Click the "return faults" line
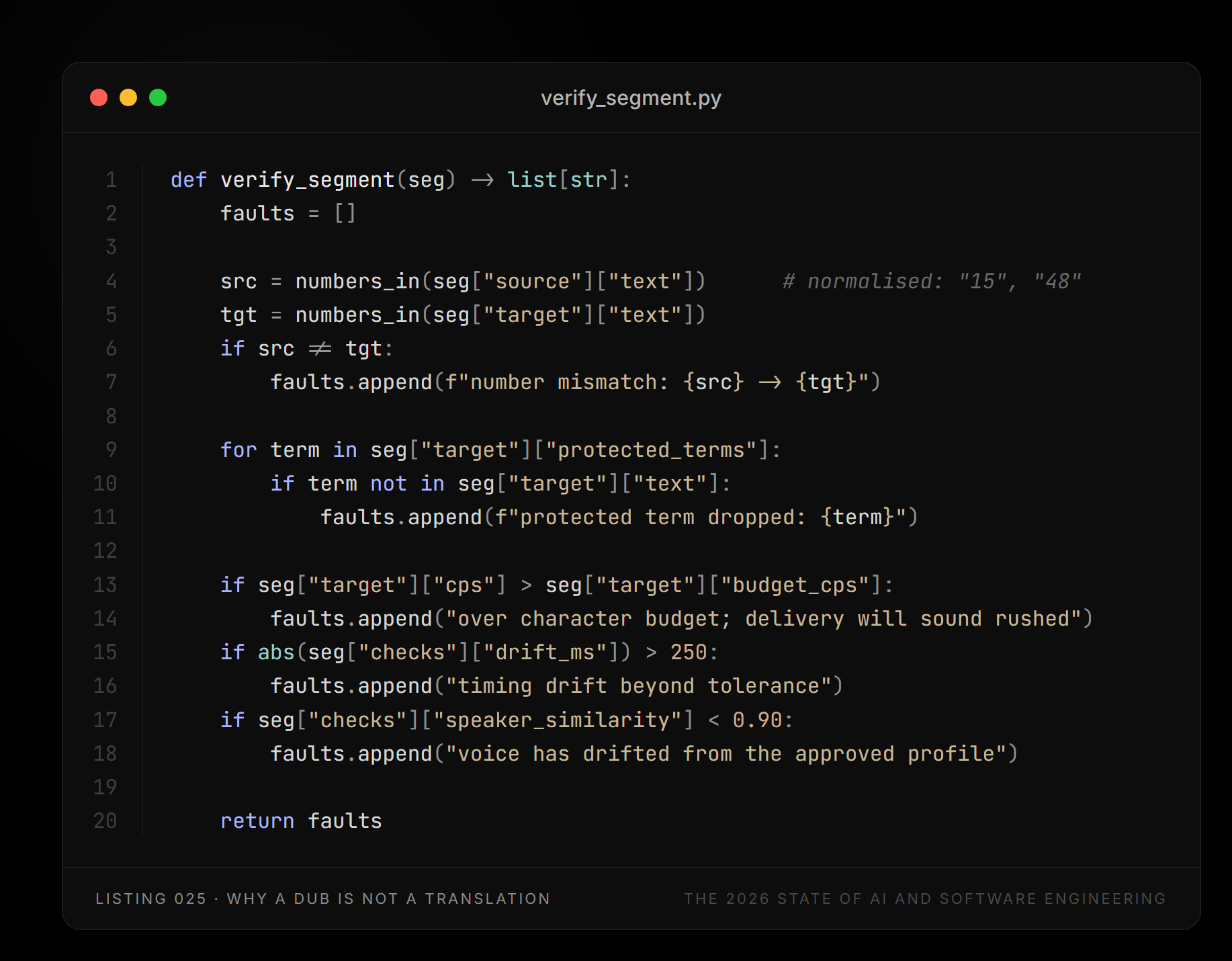 click(301, 821)
